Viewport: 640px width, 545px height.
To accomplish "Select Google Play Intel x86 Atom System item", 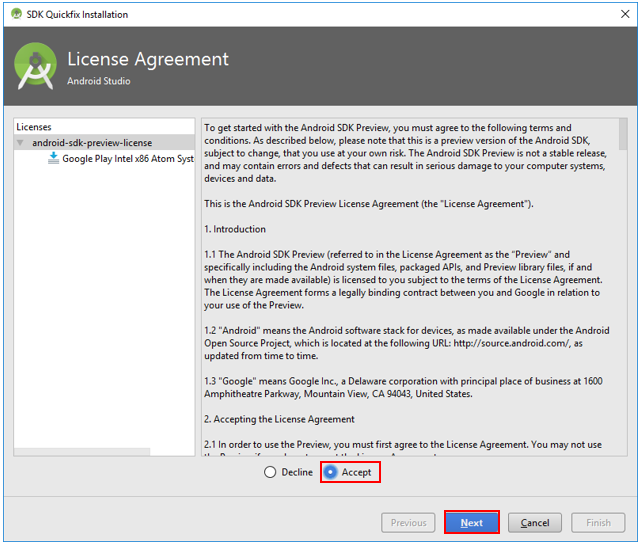I will [x=128, y=158].
